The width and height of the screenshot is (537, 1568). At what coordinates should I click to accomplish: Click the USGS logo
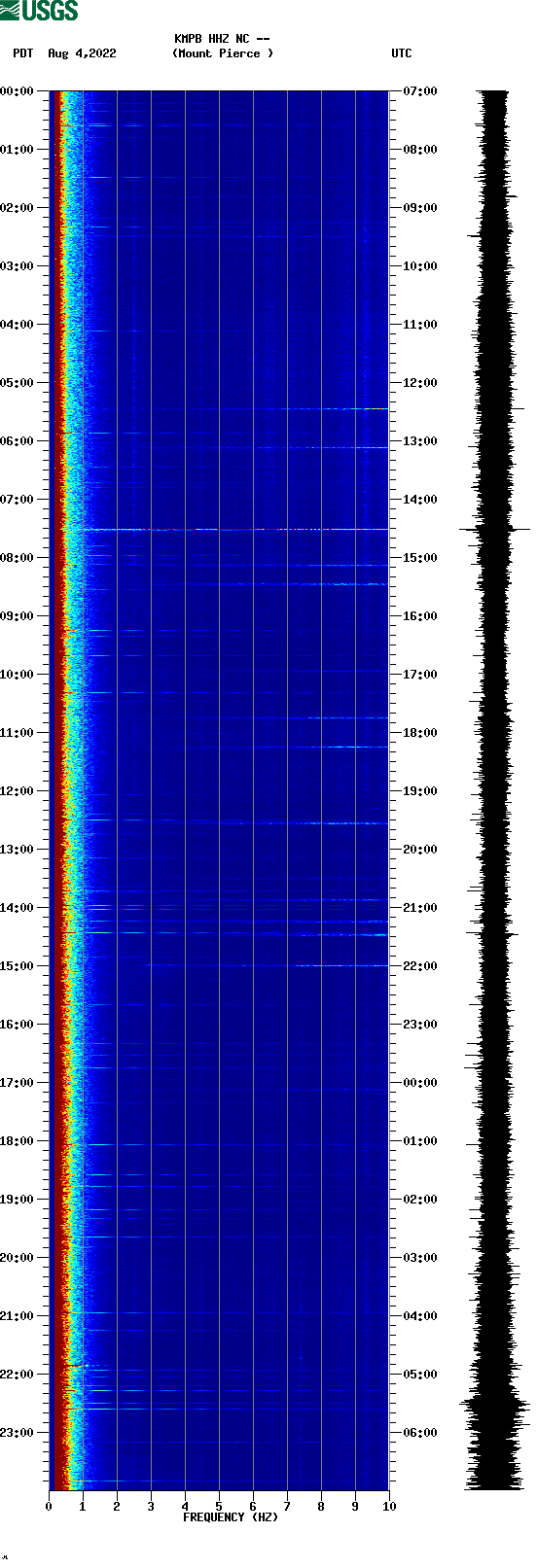(x=39, y=11)
